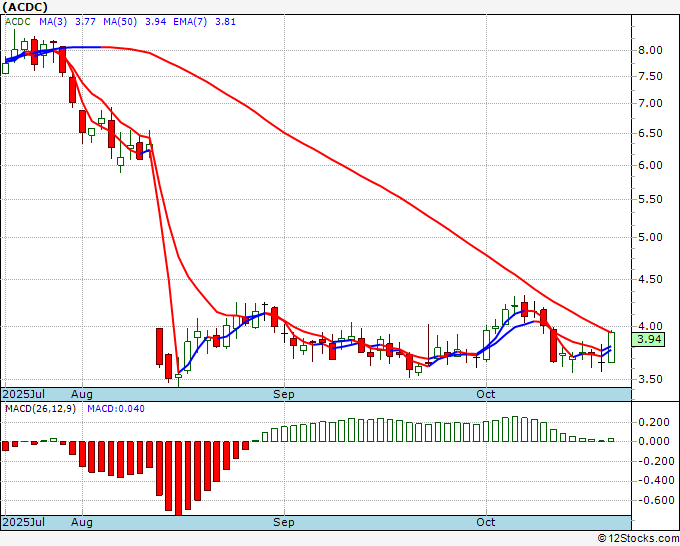
Task: Click the MACD:0.040 value label
Action: click(116, 409)
